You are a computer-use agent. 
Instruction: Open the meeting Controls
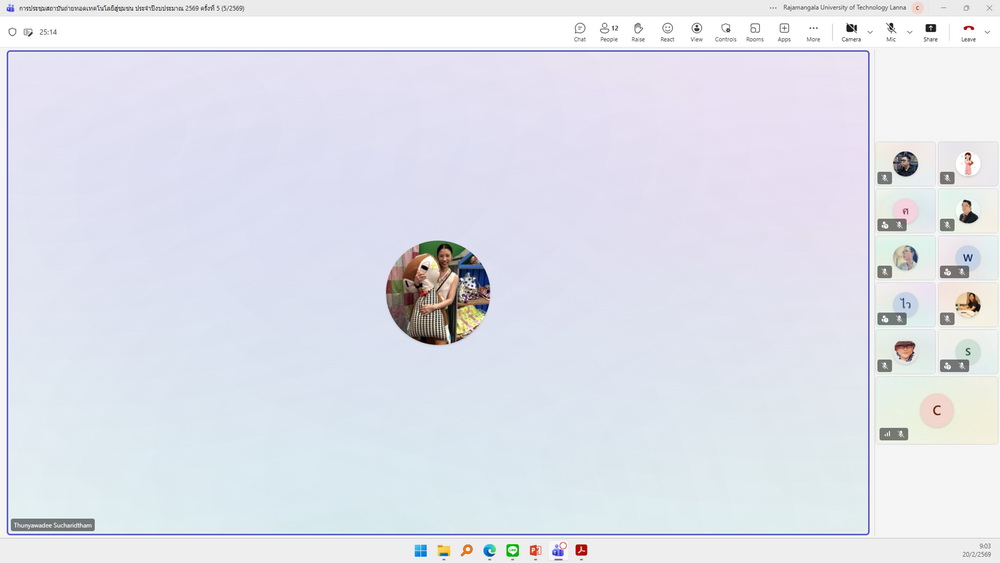point(726,31)
